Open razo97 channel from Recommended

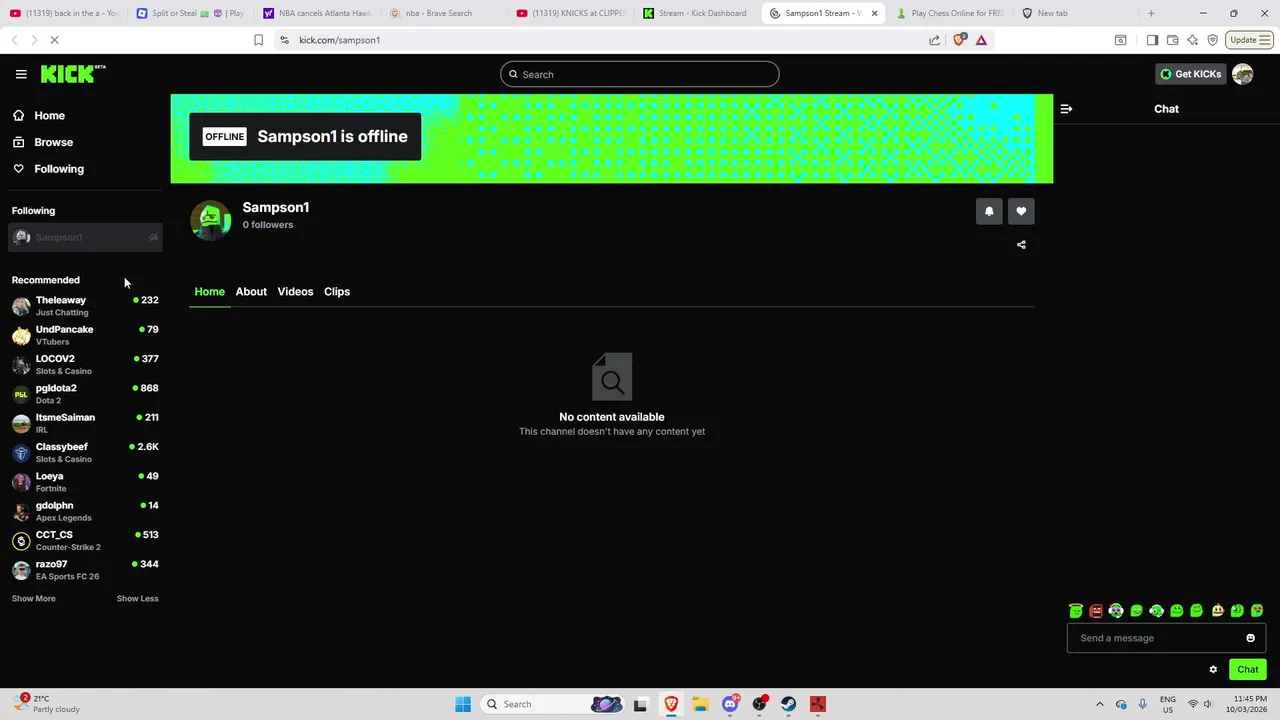(85, 570)
